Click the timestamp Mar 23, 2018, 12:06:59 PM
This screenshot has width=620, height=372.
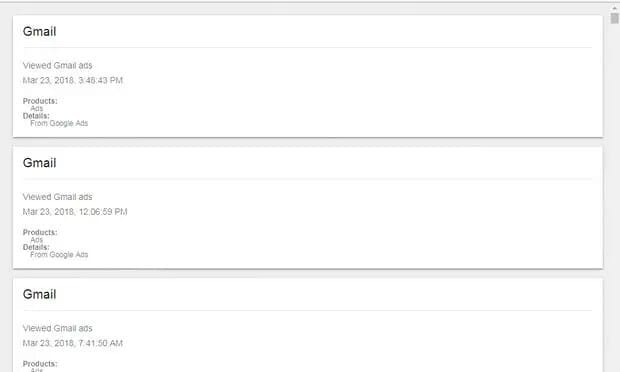(x=75, y=211)
